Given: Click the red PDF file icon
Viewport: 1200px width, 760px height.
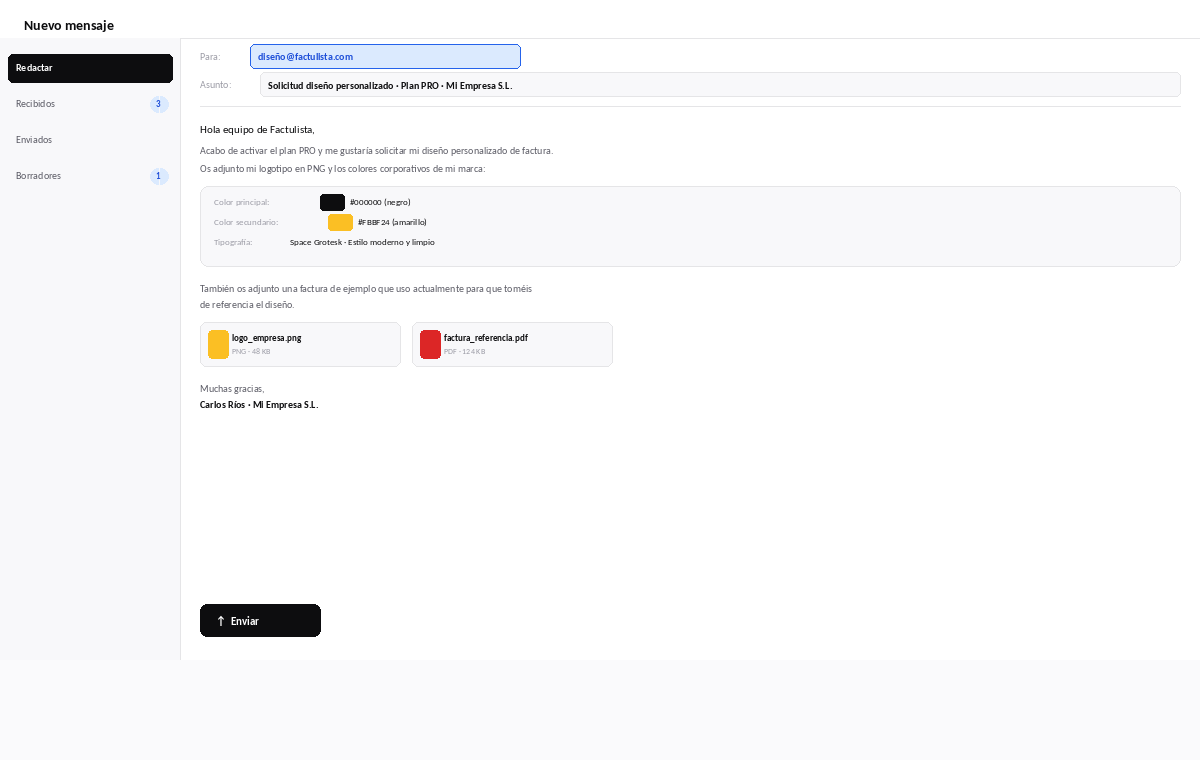Looking at the screenshot, I should tap(430, 344).
